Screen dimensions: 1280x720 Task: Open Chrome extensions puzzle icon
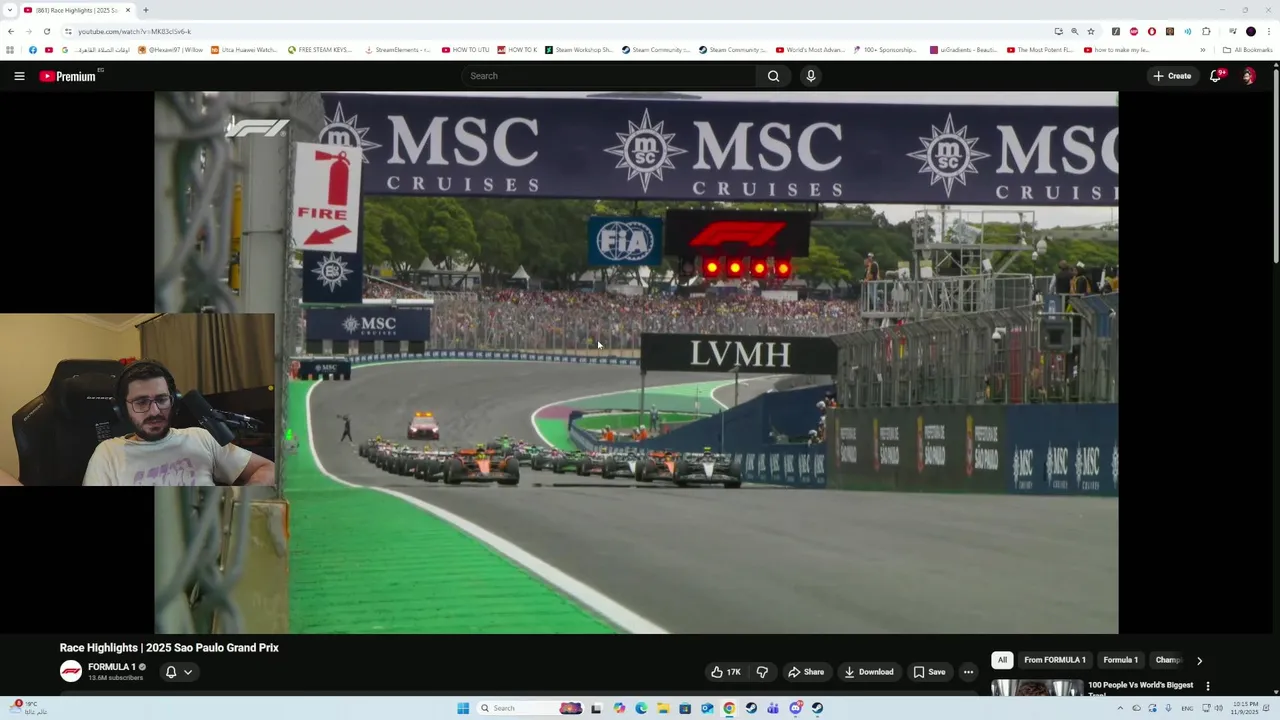1206,31
